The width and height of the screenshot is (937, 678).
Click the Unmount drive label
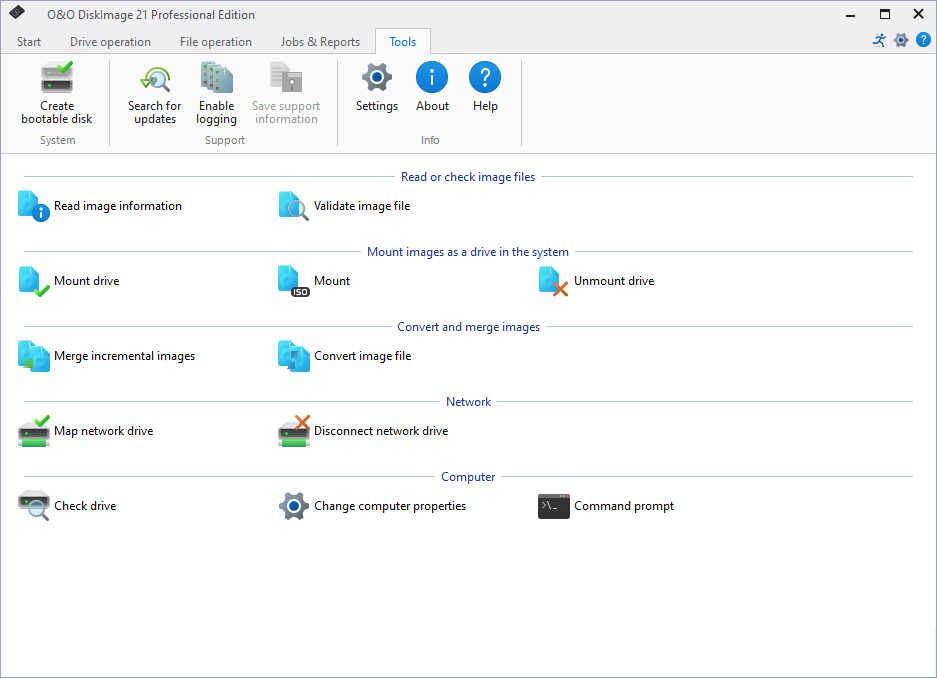point(614,281)
